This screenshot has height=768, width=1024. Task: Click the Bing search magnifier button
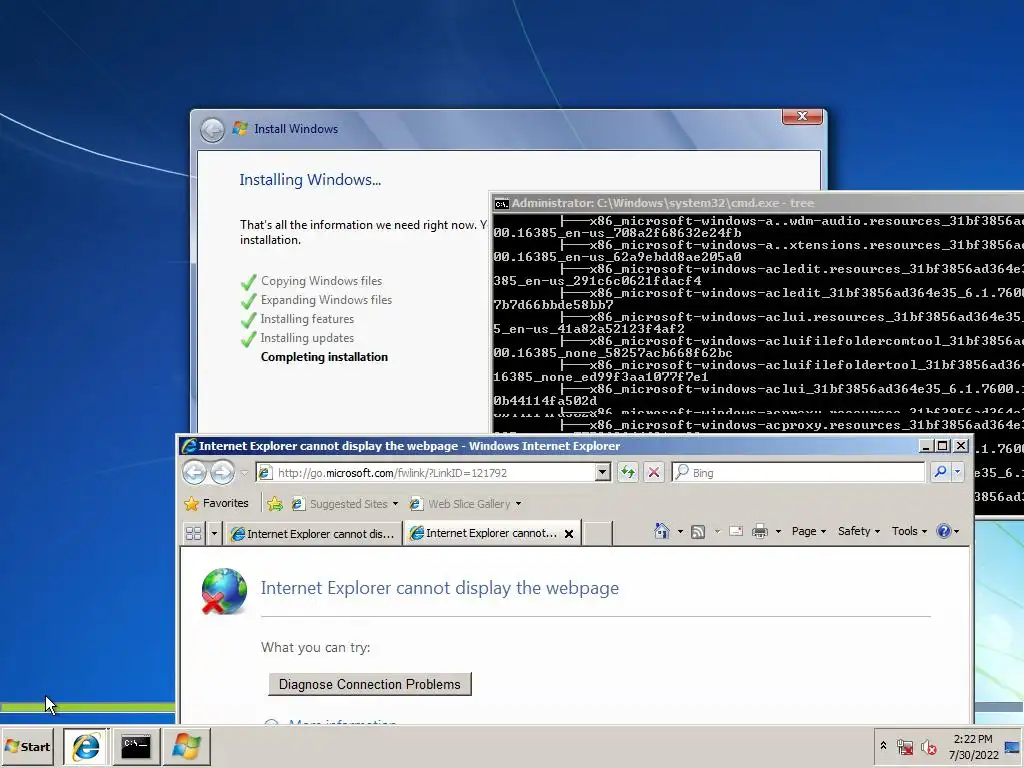point(940,472)
